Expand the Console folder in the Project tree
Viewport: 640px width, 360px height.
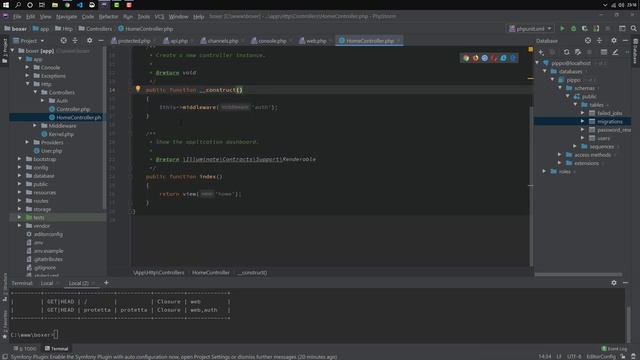pyautogui.click(x=27, y=67)
